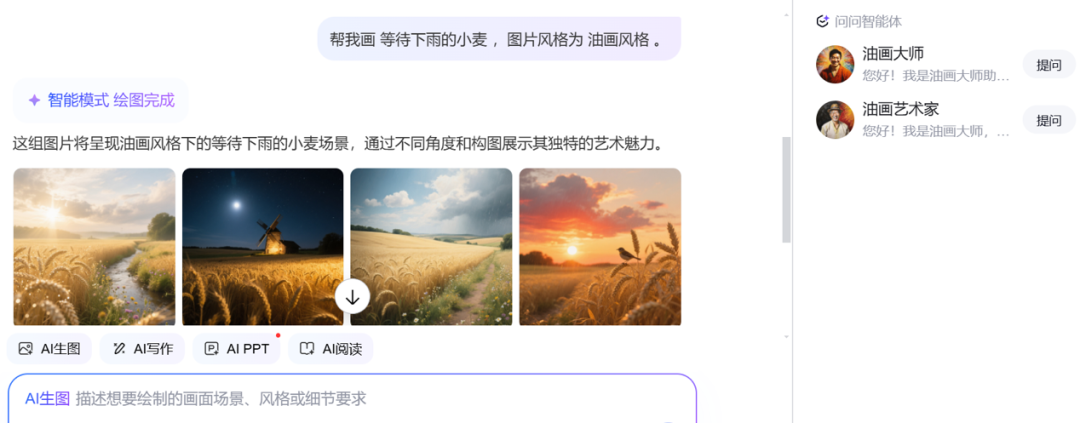The height and width of the screenshot is (423, 1080).
Task: Focus the AI生图 description input field
Action: [352, 398]
